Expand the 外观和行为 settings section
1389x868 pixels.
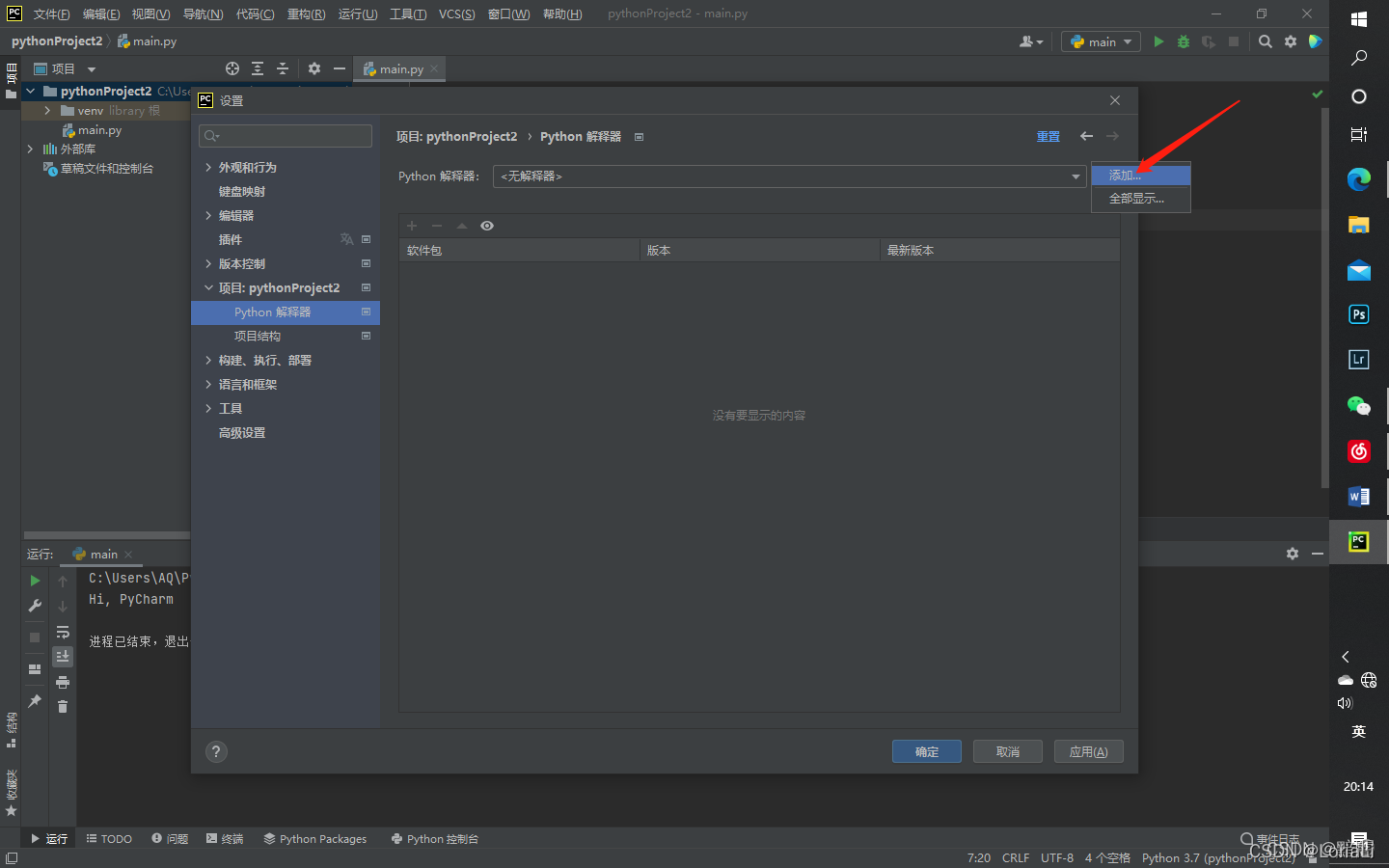(208, 167)
